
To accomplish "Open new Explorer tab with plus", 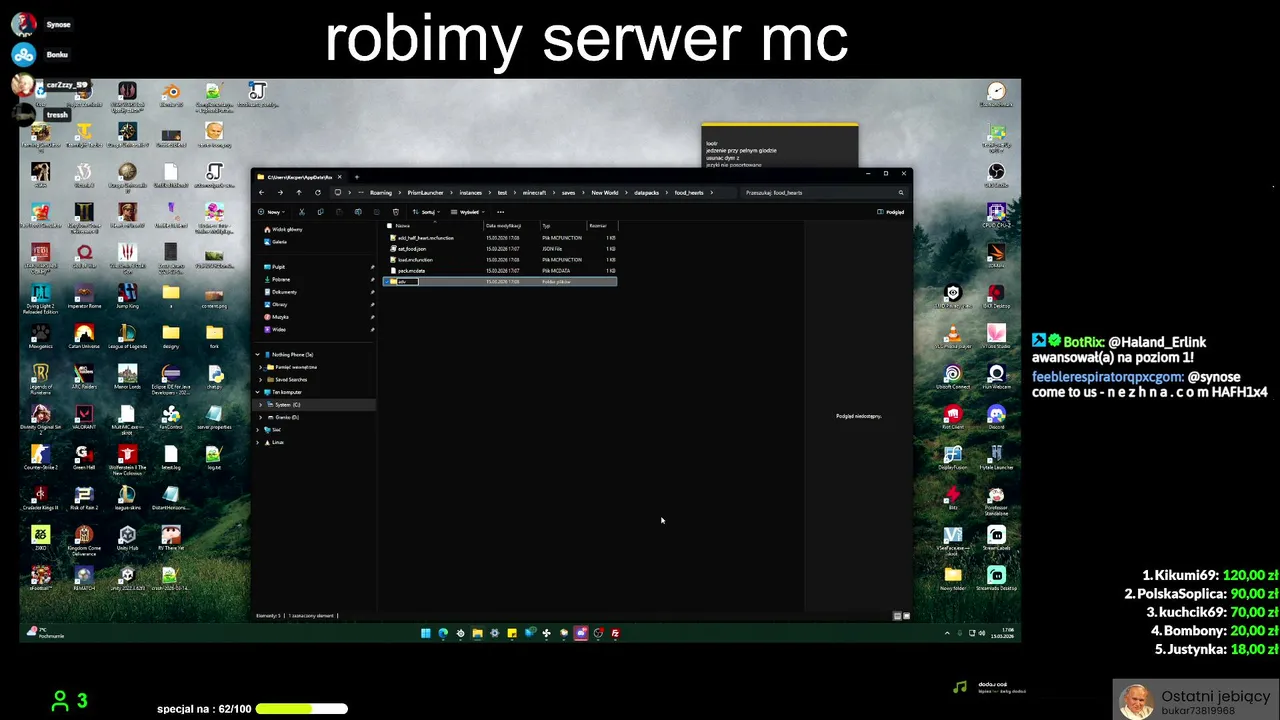I will (356, 177).
